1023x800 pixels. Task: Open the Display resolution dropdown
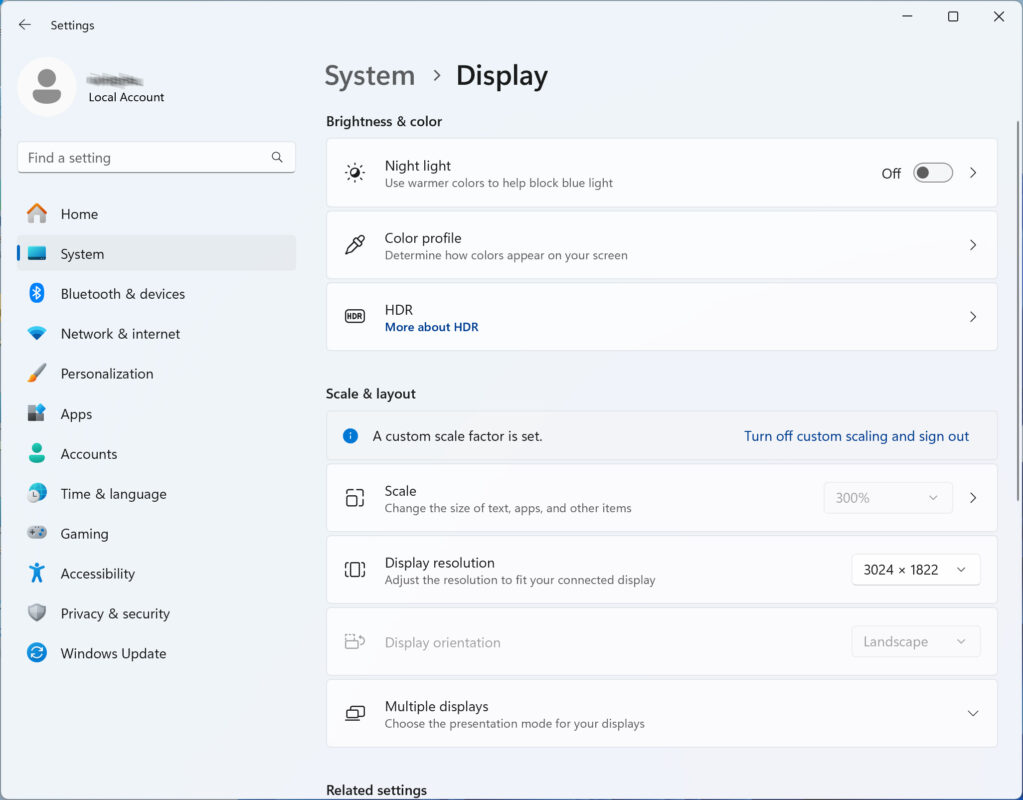[x=915, y=570]
